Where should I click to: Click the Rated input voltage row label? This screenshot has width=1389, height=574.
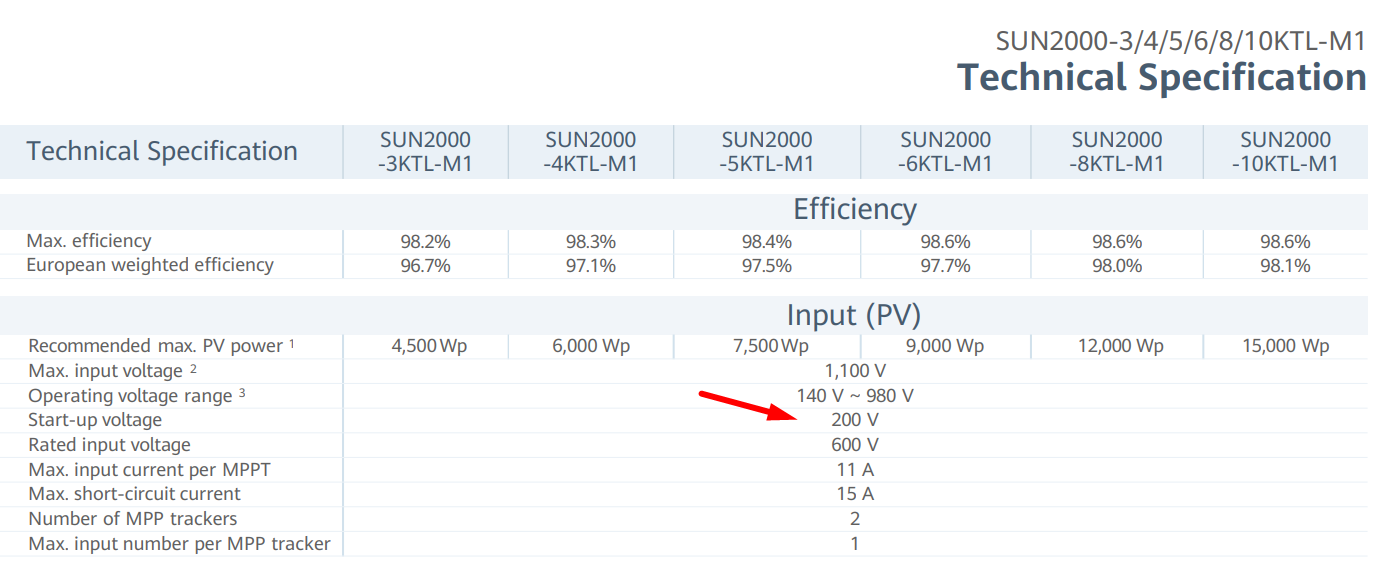point(109,445)
